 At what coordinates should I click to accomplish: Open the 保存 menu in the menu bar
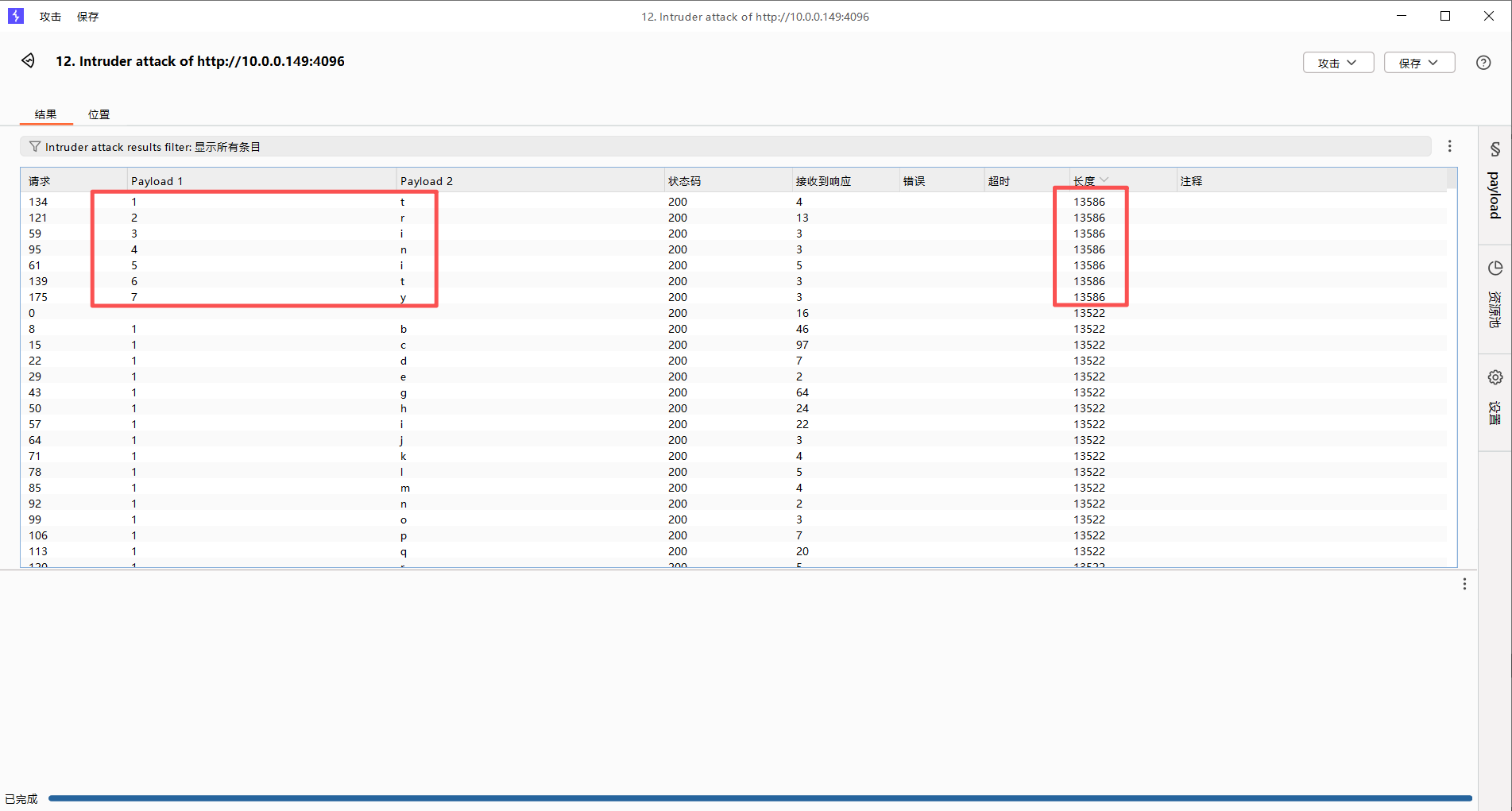[x=87, y=17]
